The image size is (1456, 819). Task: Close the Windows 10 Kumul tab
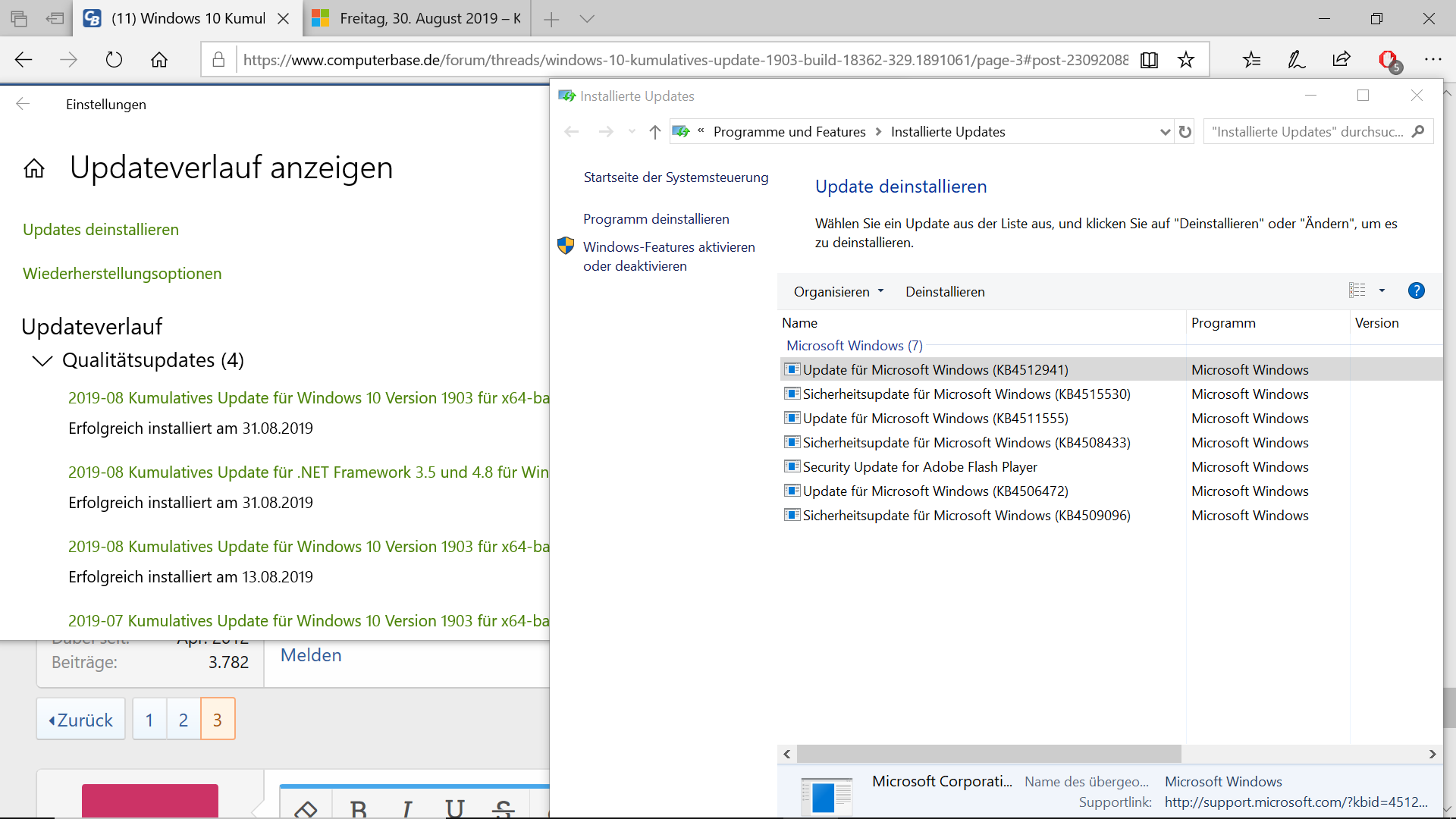[284, 19]
